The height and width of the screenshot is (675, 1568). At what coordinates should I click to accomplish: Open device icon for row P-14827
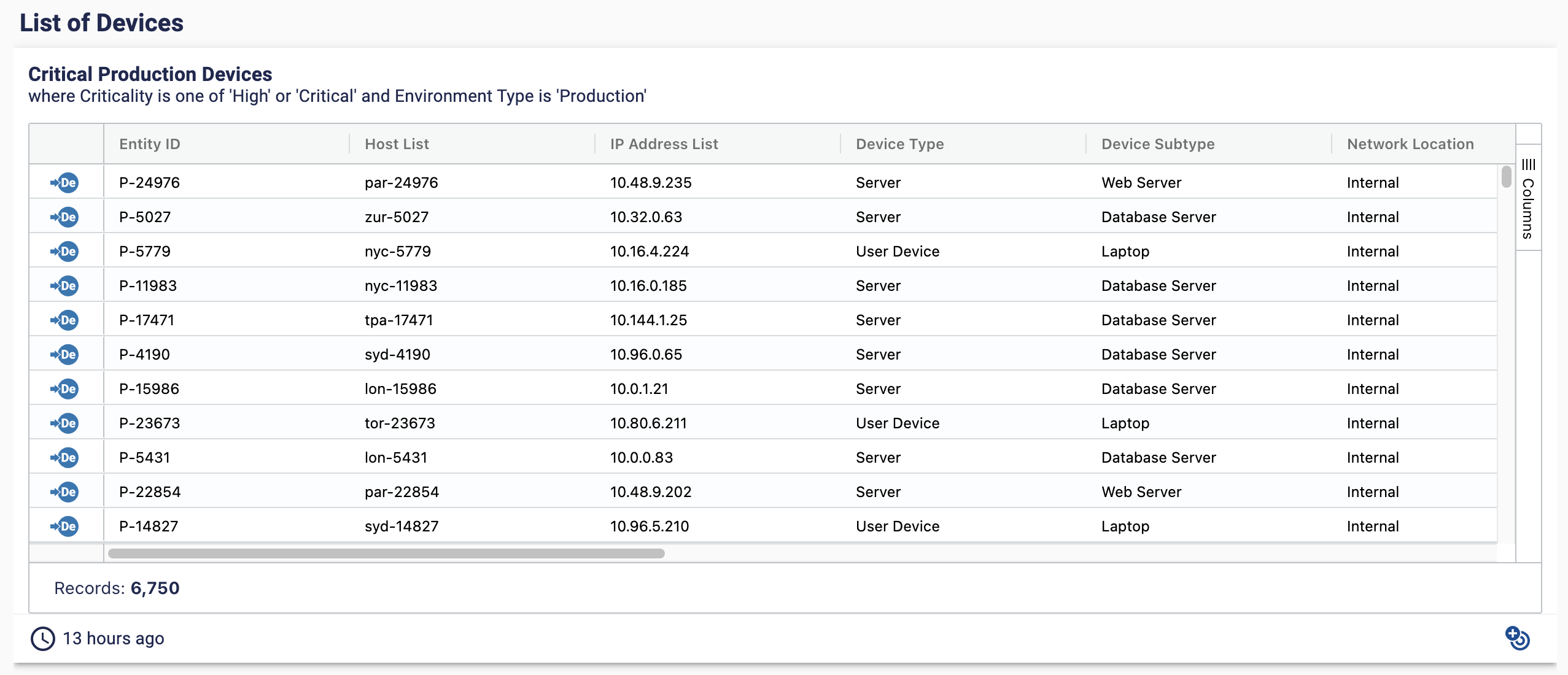click(x=64, y=526)
